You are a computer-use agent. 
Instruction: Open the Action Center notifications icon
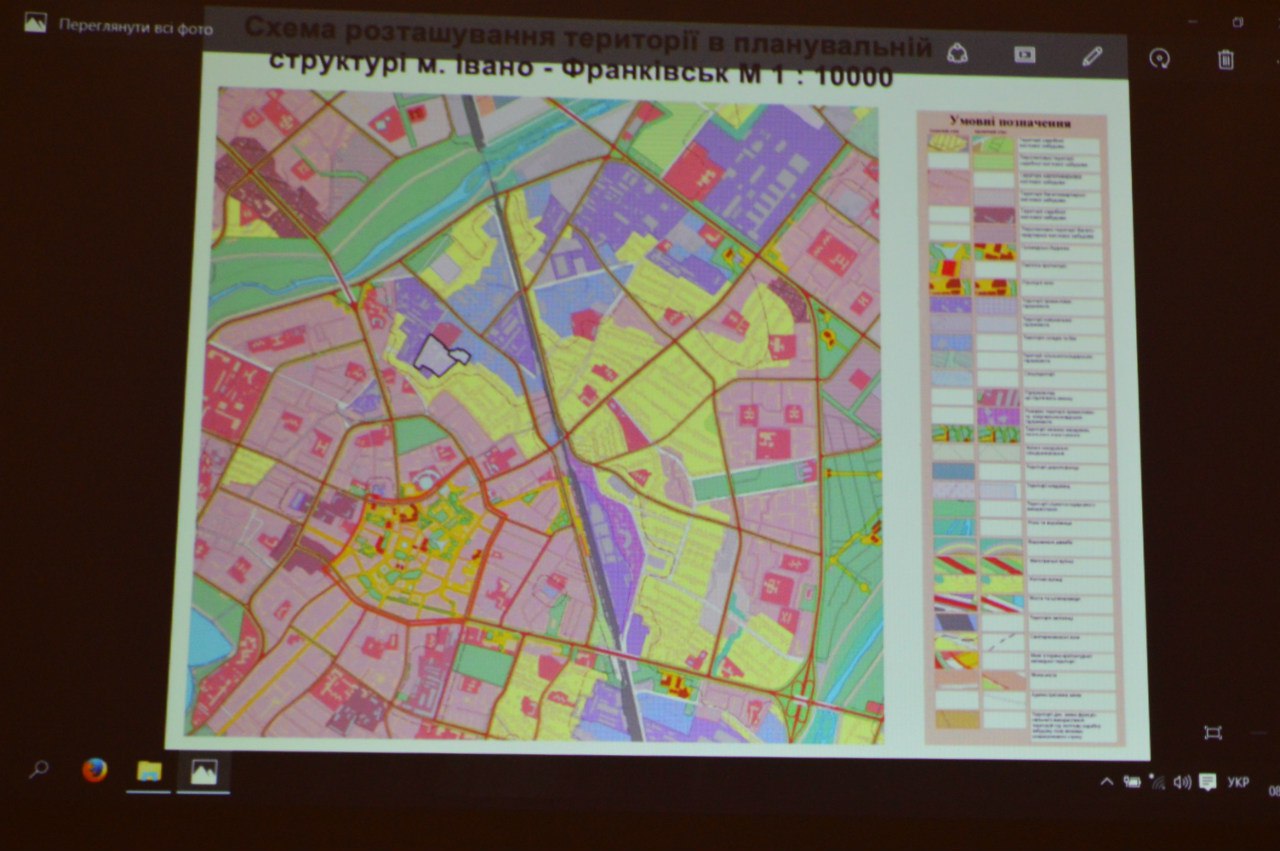pos(1207,782)
